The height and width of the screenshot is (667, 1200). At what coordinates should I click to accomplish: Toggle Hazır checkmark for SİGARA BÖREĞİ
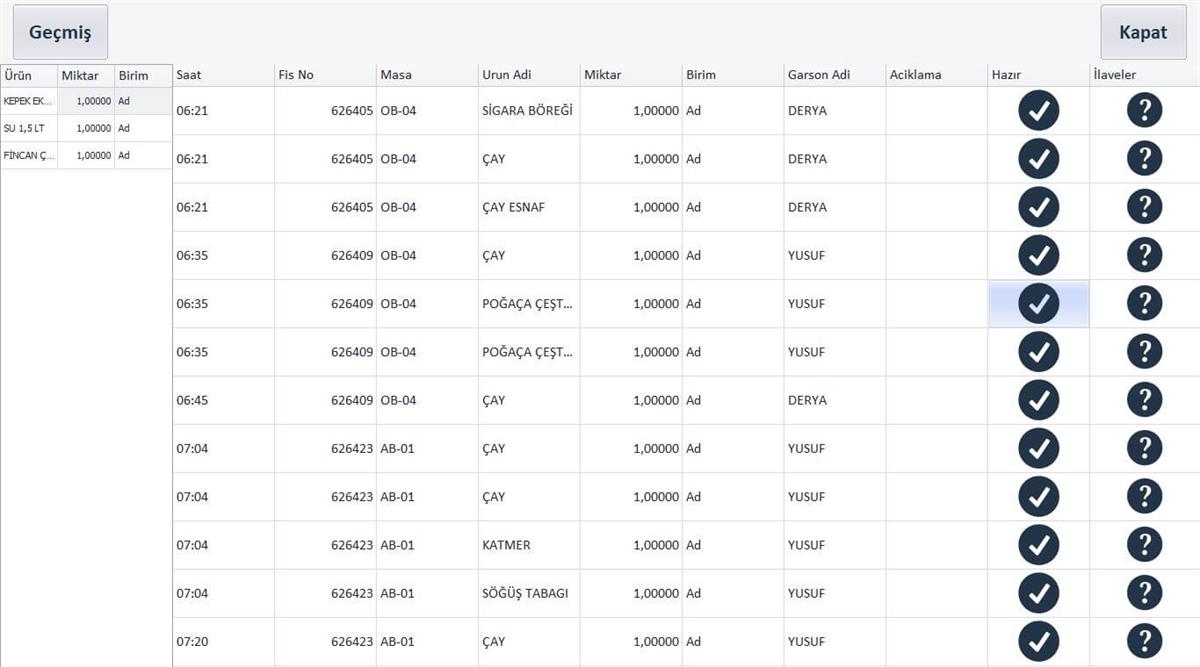1038,110
